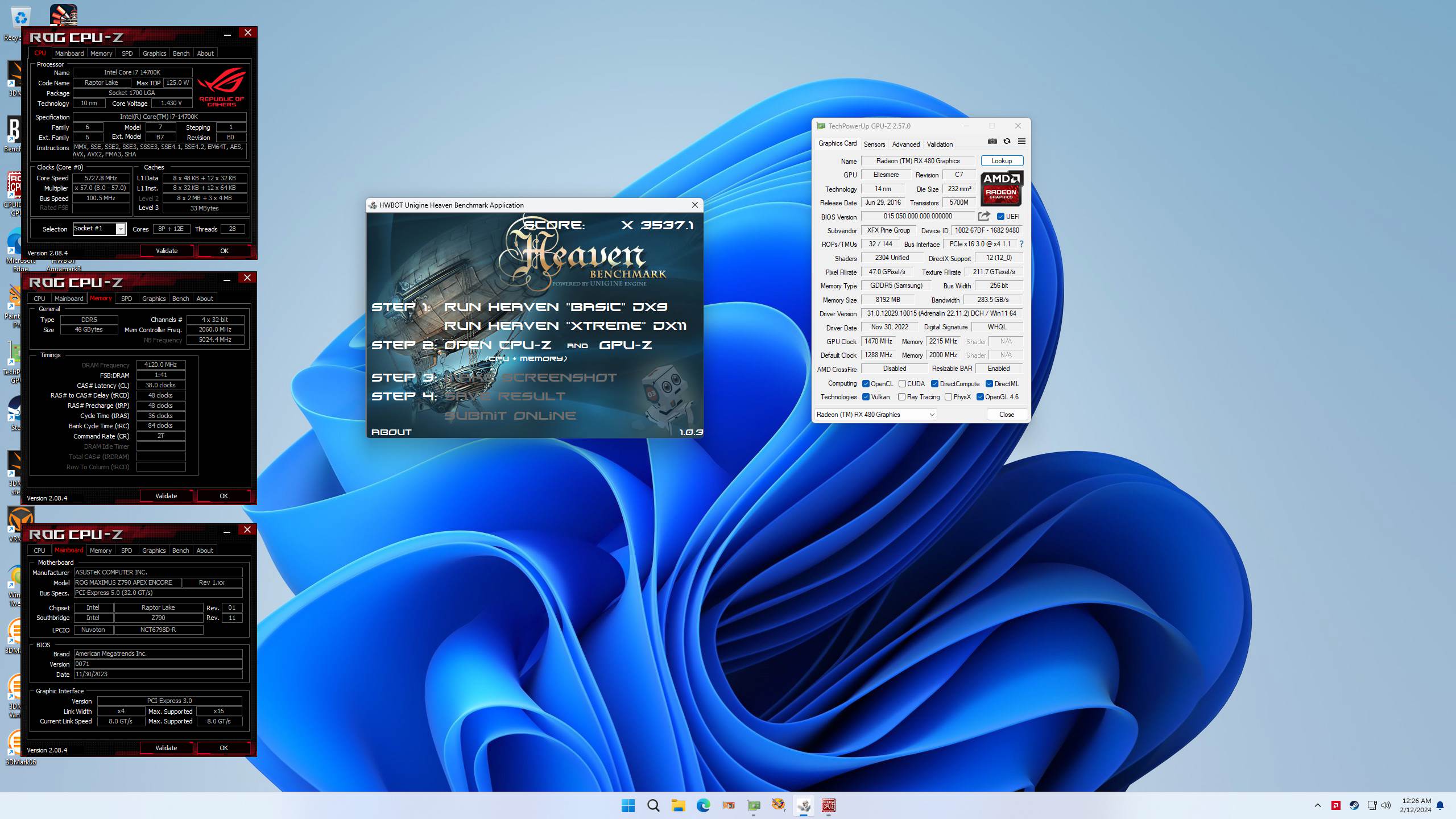
Task: Click the BIOS export share icon in GPU-Z
Action: [984, 216]
